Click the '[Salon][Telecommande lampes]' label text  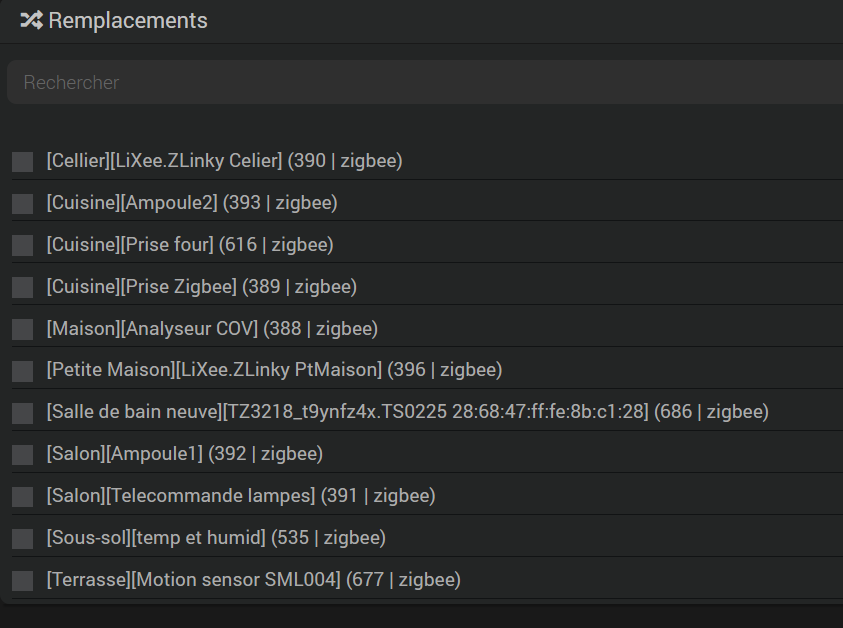[241, 497]
